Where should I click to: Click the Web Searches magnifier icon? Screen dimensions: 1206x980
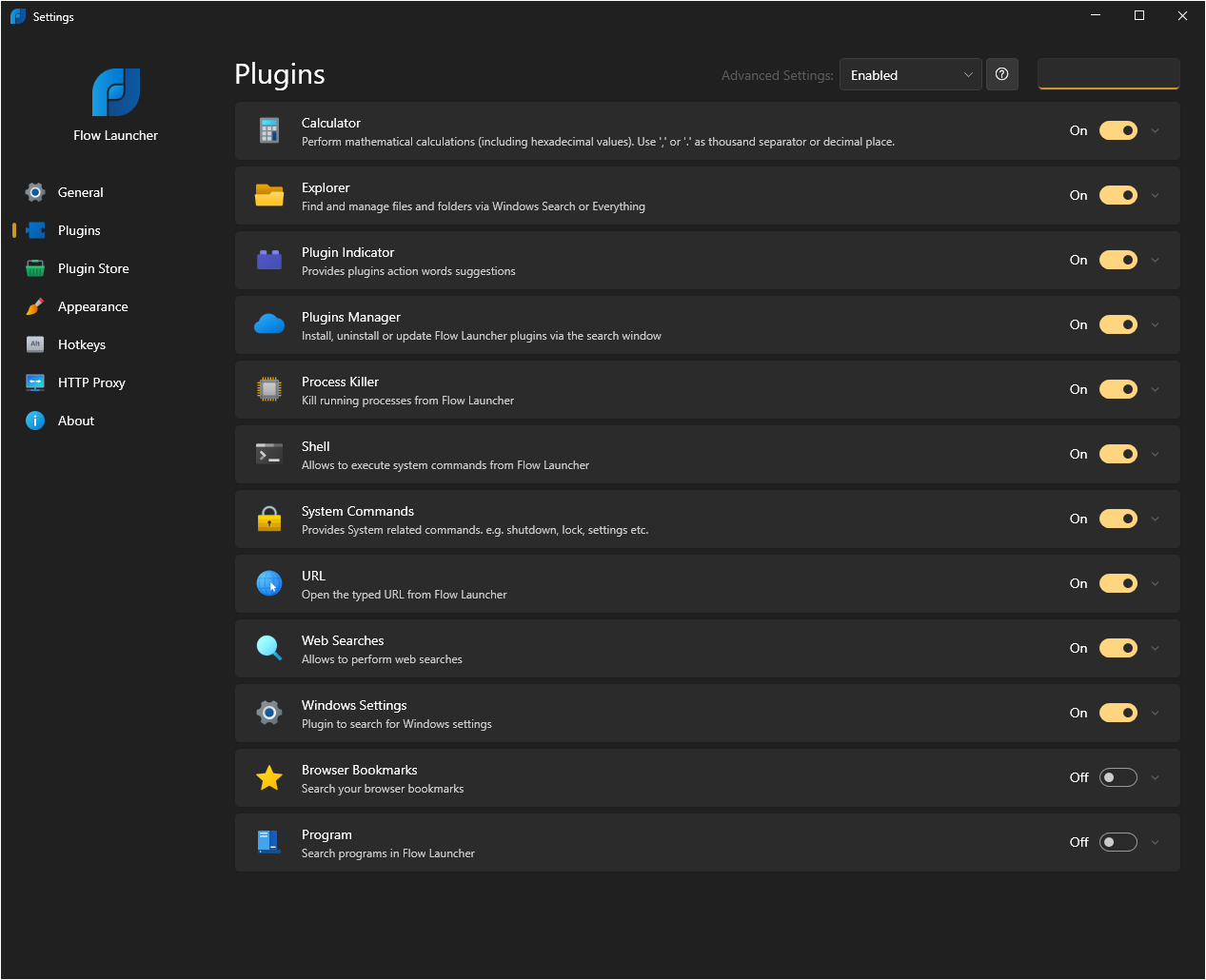[269, 648]
